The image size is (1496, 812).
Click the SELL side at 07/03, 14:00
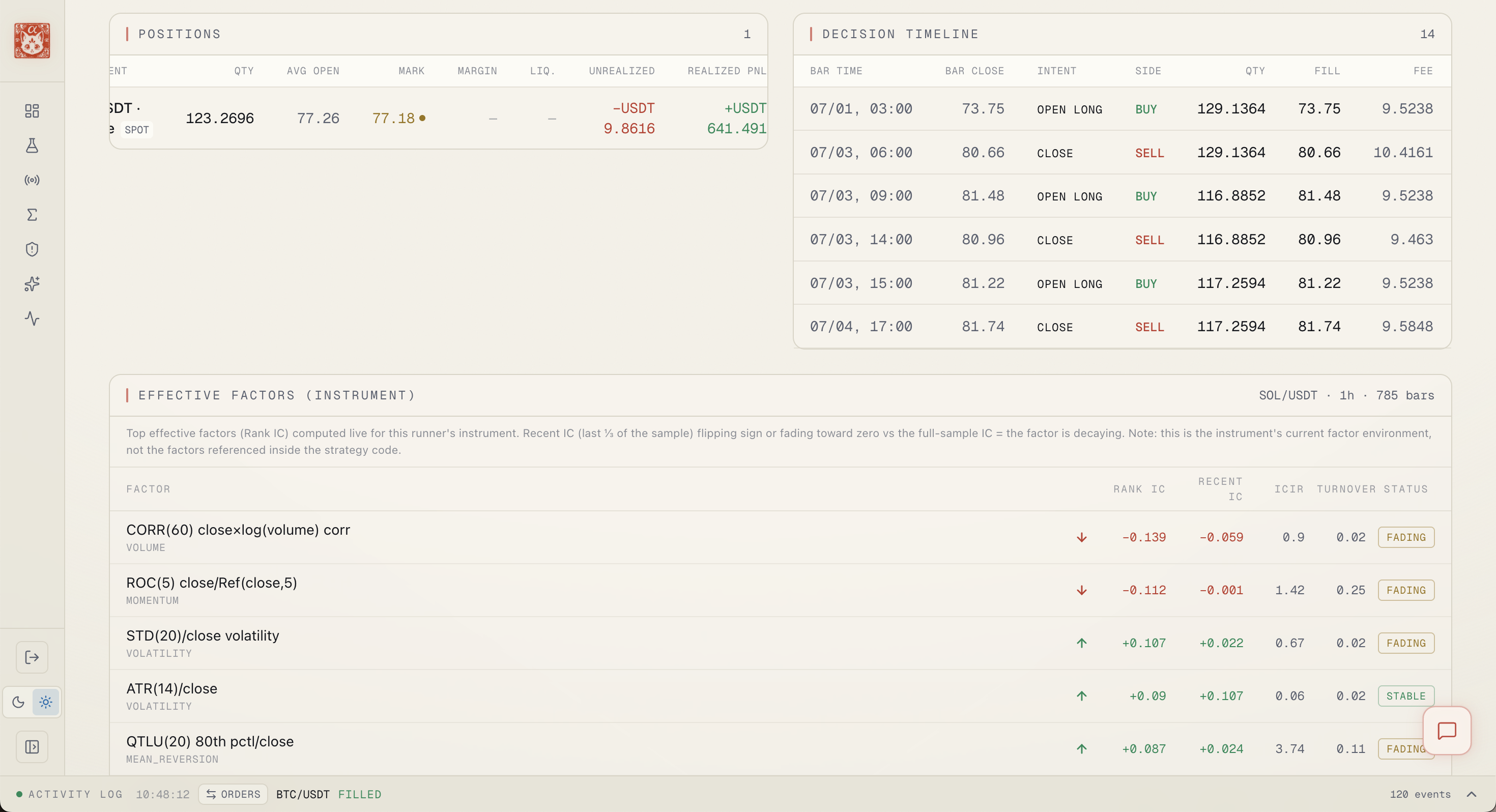[x=1149, y=240]
